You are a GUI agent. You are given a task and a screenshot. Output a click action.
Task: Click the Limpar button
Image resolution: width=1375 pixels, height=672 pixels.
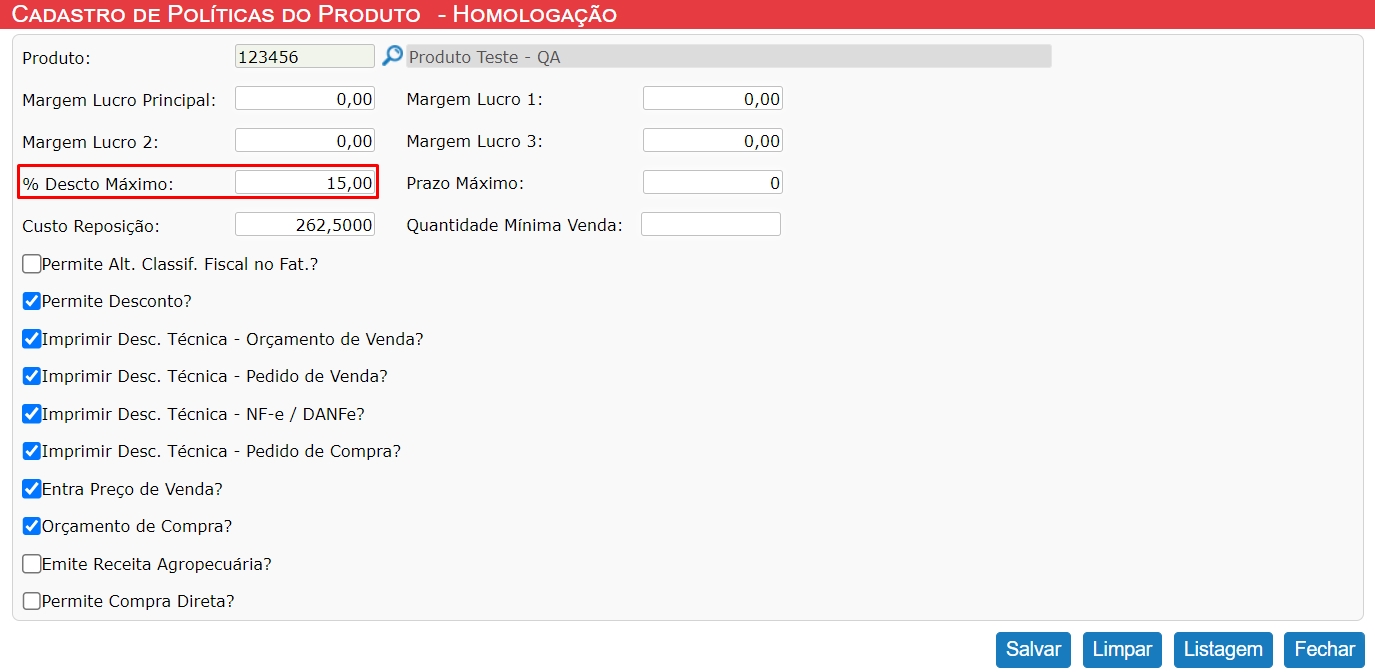[x=1122, y=649]
